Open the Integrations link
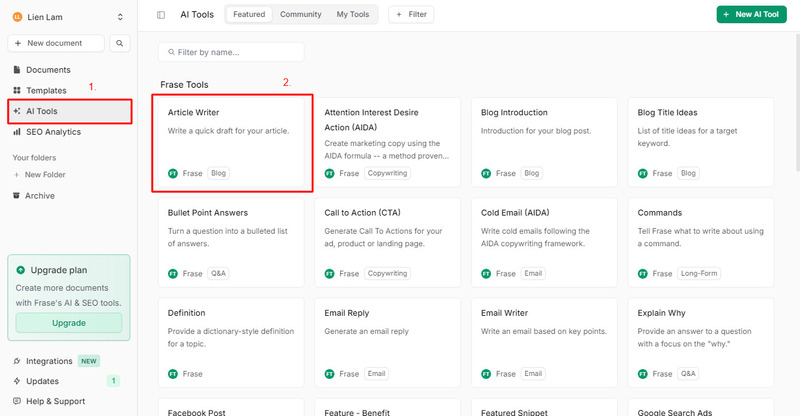Screen dimensions: 800x416 click(x=49, y=361)
